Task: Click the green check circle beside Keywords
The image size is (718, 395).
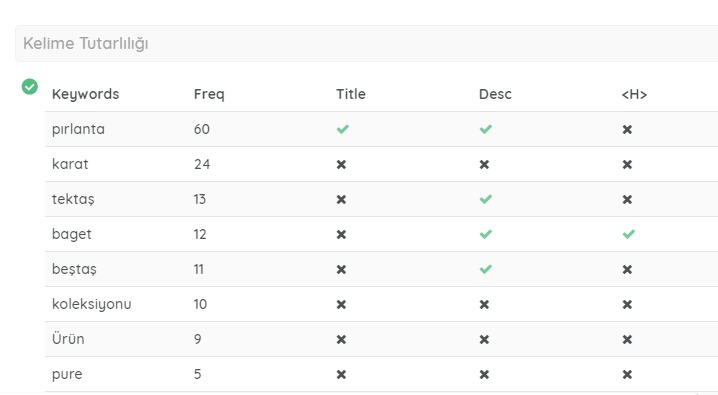Action: [30, 86]
